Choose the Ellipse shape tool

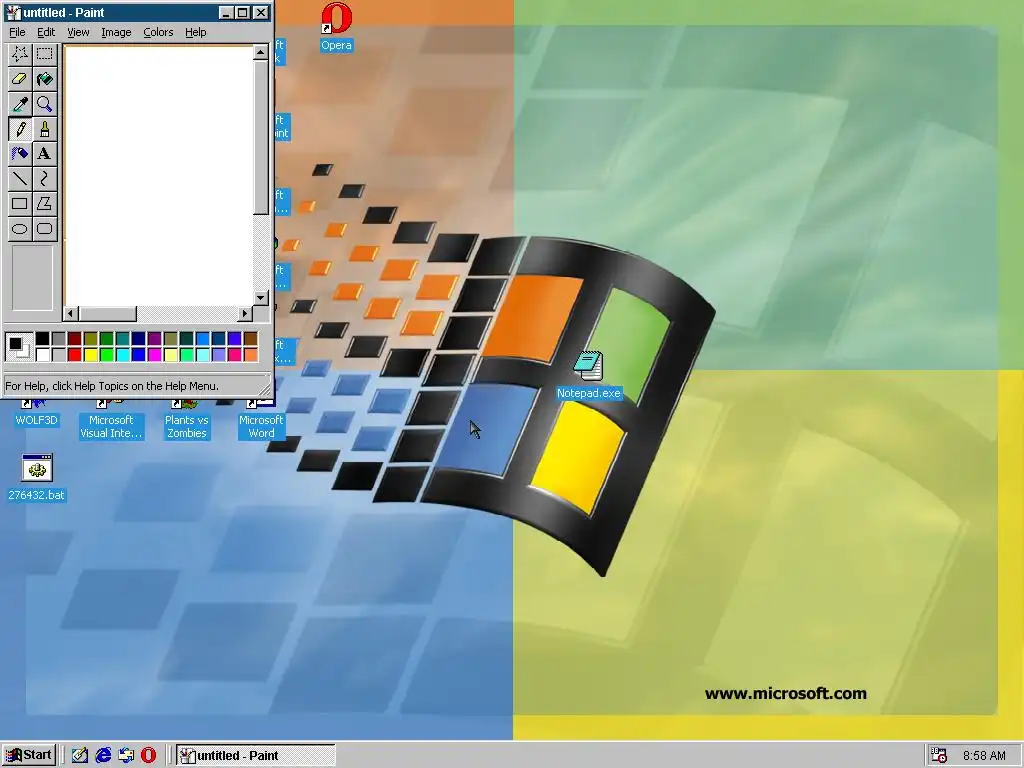click(x=20, y=228)
